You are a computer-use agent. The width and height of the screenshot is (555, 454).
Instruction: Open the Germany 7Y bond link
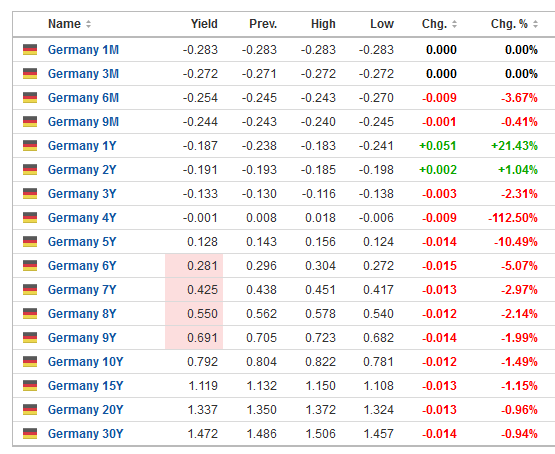tap(82, 290)
